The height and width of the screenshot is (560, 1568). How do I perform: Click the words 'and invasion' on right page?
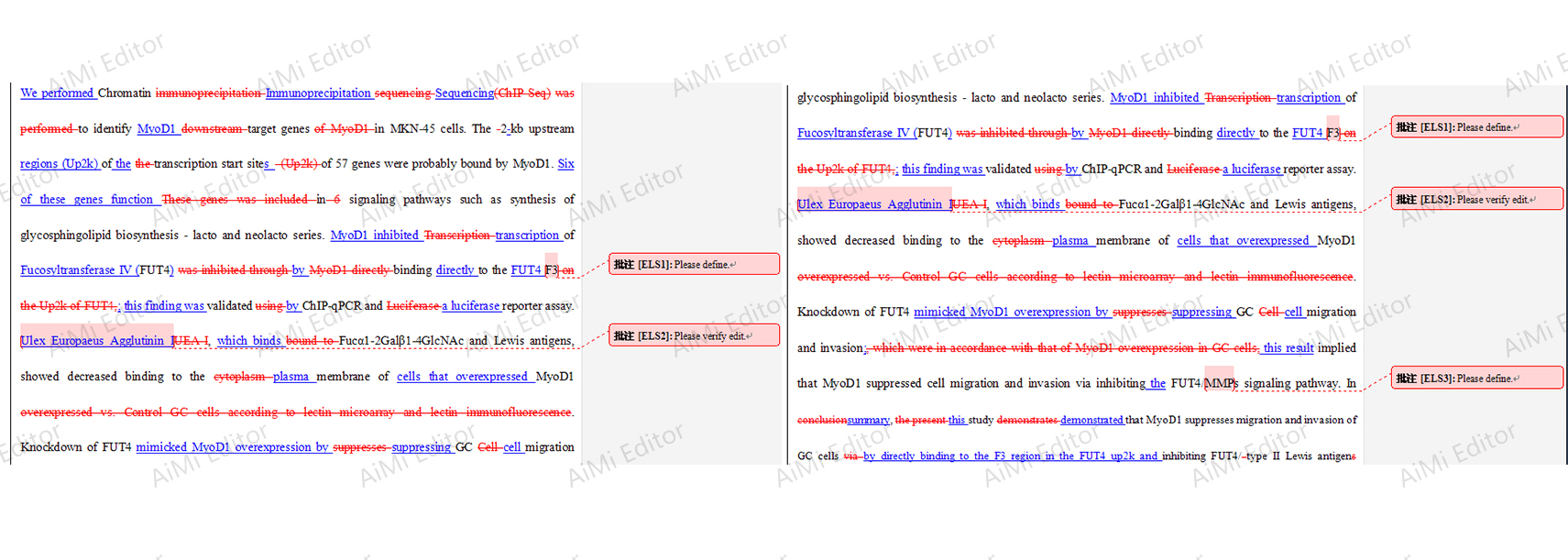[x=830, y=347]
